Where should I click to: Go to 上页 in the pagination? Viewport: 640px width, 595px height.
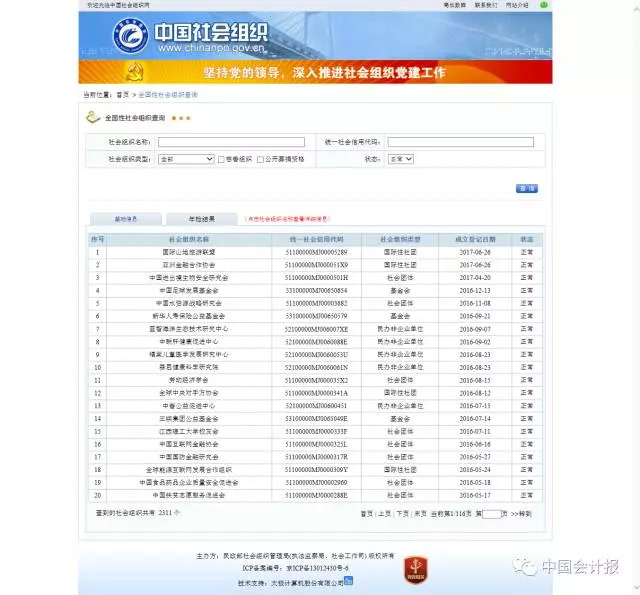pos(384,514)
